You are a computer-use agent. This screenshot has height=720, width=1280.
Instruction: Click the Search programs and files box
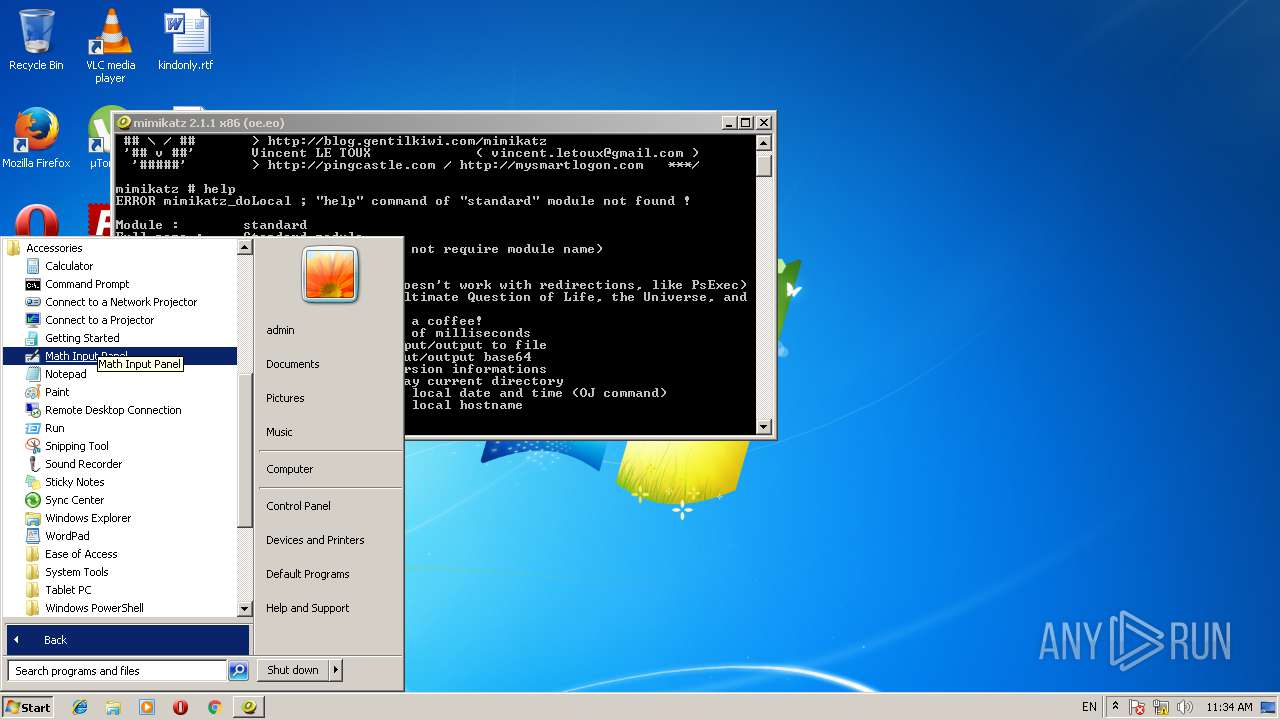(x=117, y=671)
